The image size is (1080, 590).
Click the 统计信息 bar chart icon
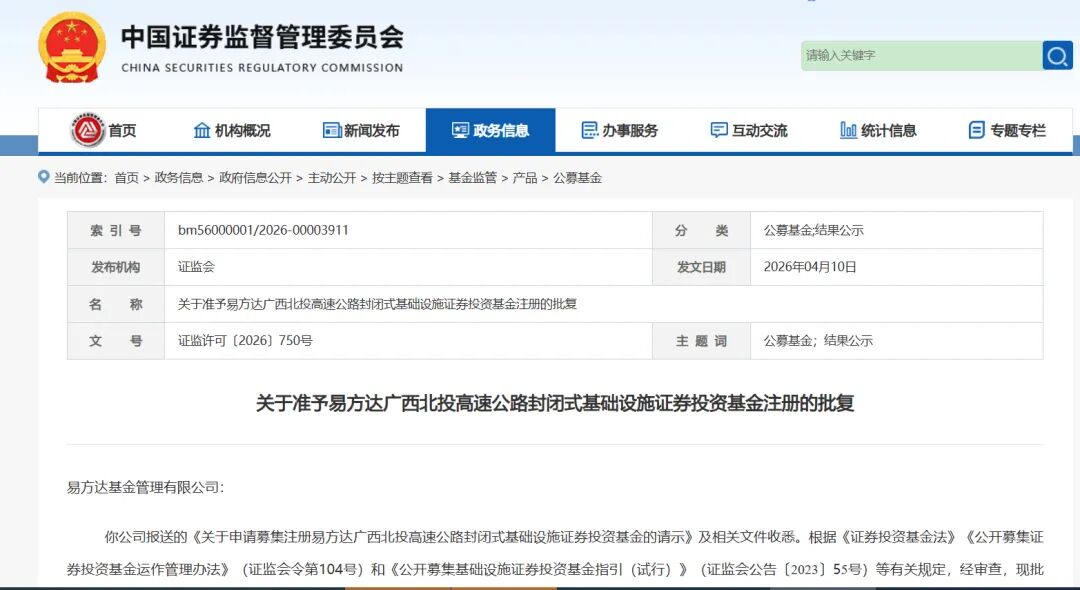tap(848, 130)
